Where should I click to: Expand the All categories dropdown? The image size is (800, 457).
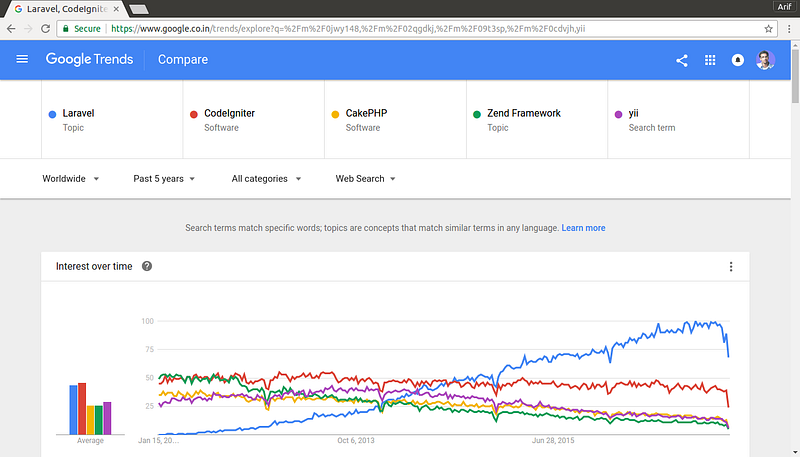[266, 179]
